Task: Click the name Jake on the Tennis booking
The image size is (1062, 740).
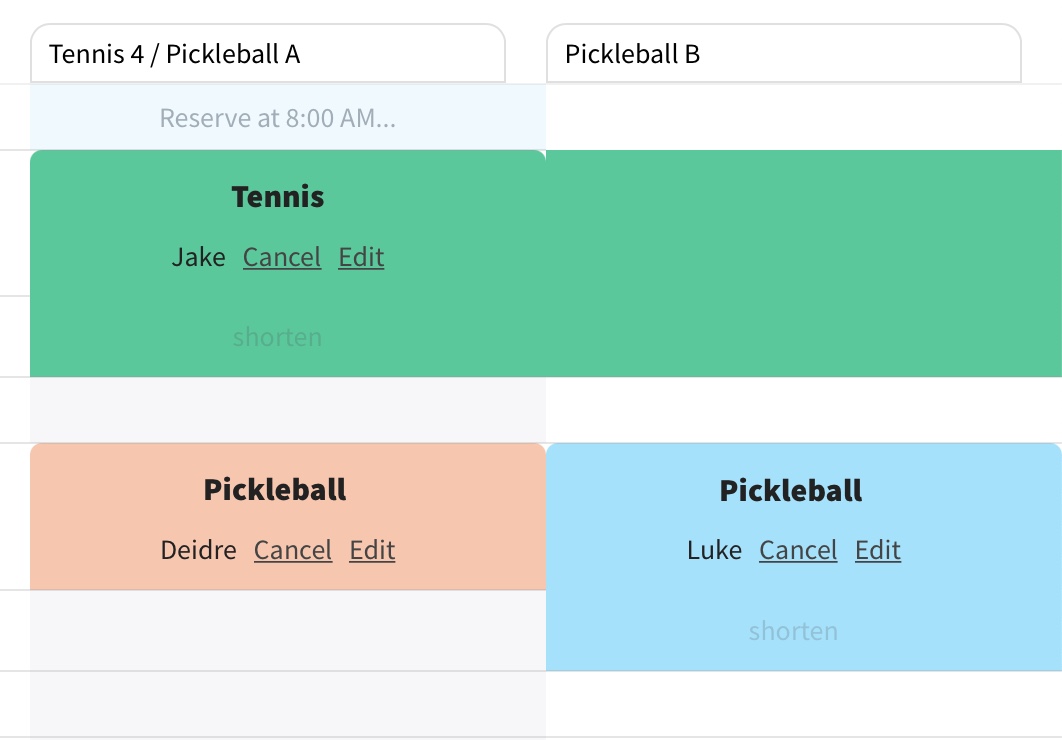Action: coord(199,257)
